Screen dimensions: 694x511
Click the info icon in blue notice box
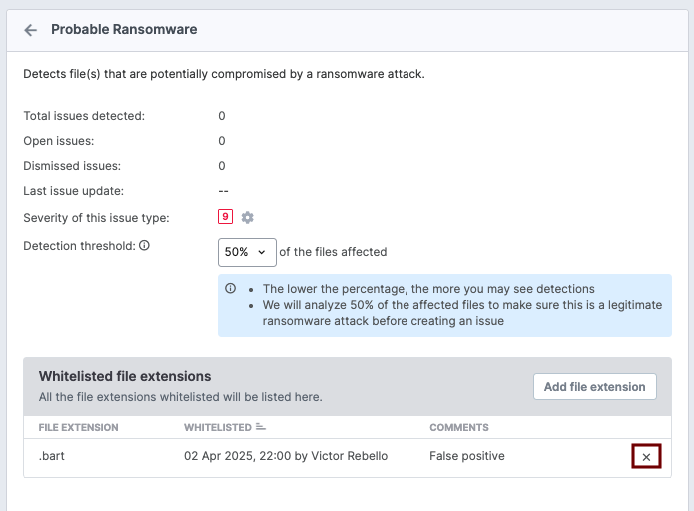pos(230,288)
